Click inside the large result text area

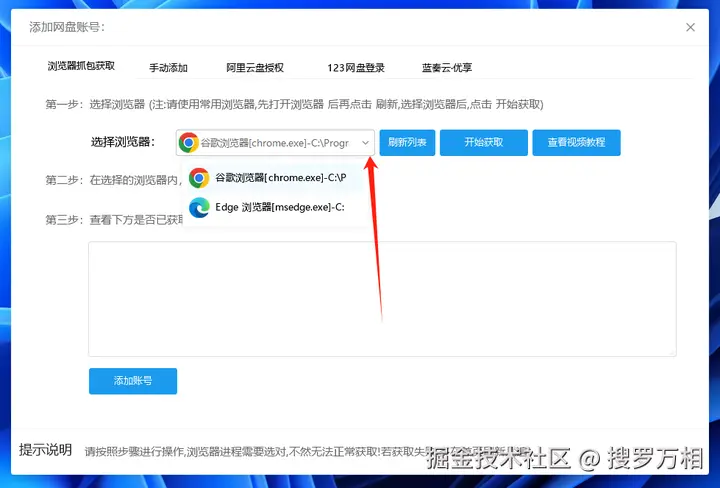tap(382, 299)
